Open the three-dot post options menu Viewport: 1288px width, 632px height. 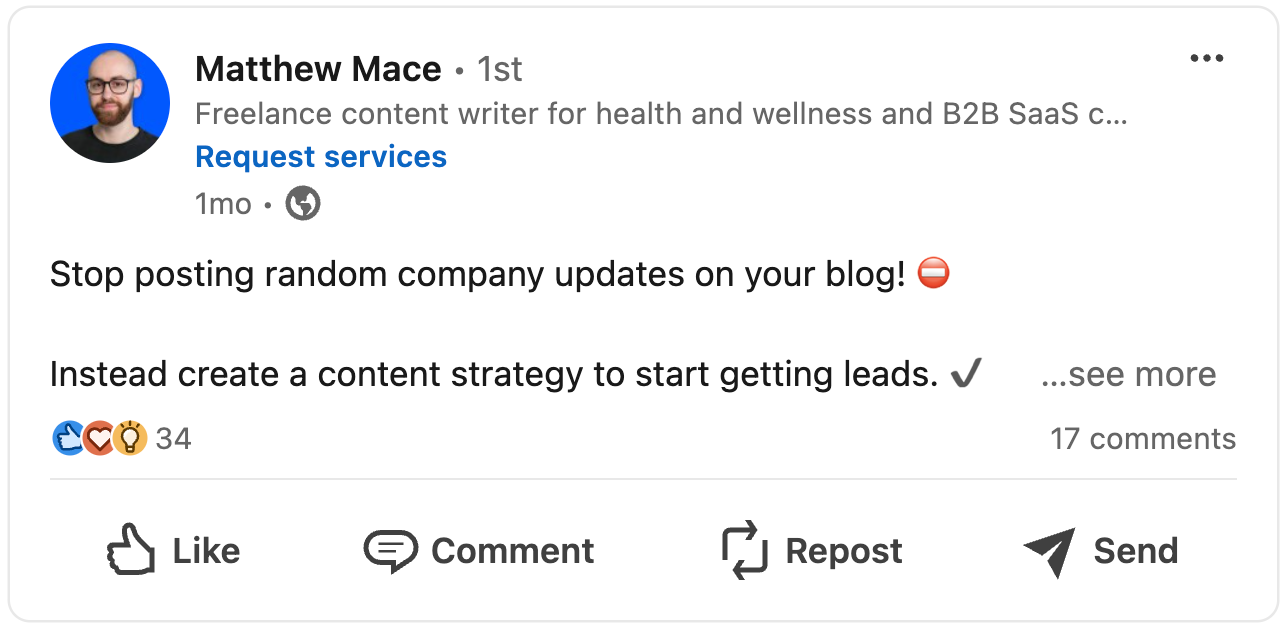tap(1206, 58)
